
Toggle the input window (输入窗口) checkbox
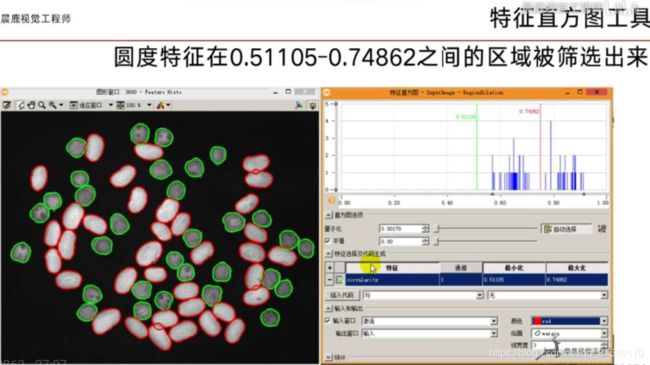(x=327, y=321)
